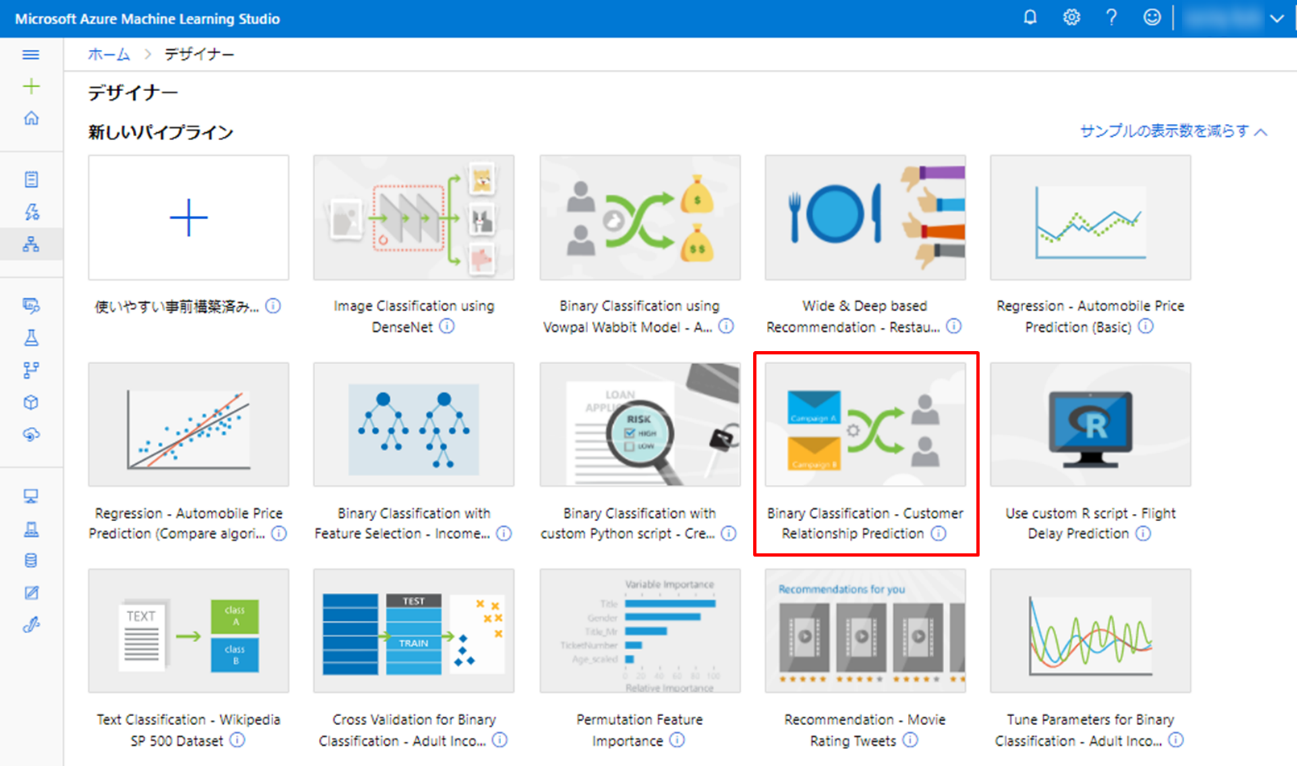Show info for Automobile Price Compare algorithms
1297x766 pixels.
(279, 534)
